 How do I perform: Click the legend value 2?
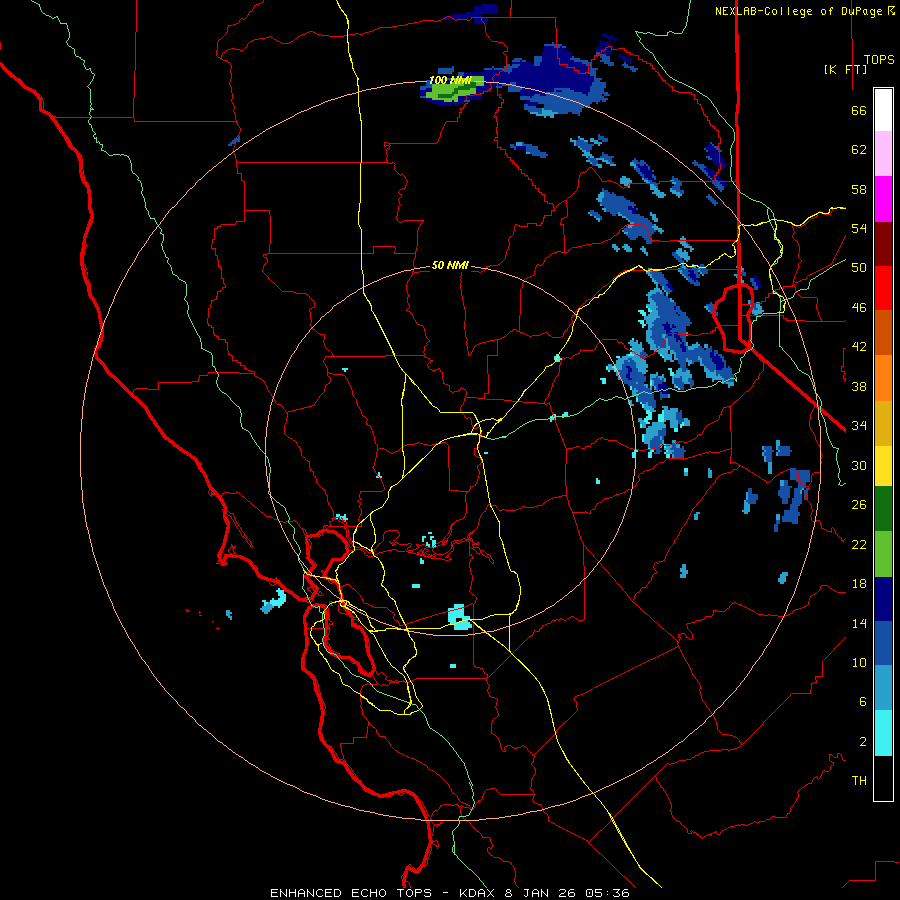pyautogui.click(x=863, y=742)
